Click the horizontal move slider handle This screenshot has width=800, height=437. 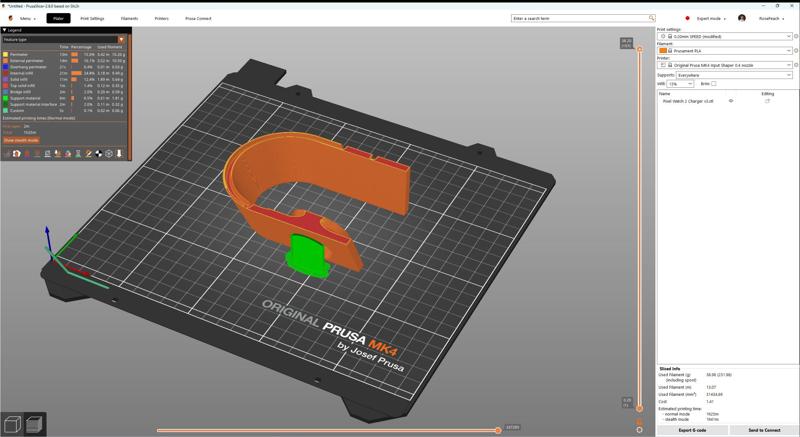[498, 430]
